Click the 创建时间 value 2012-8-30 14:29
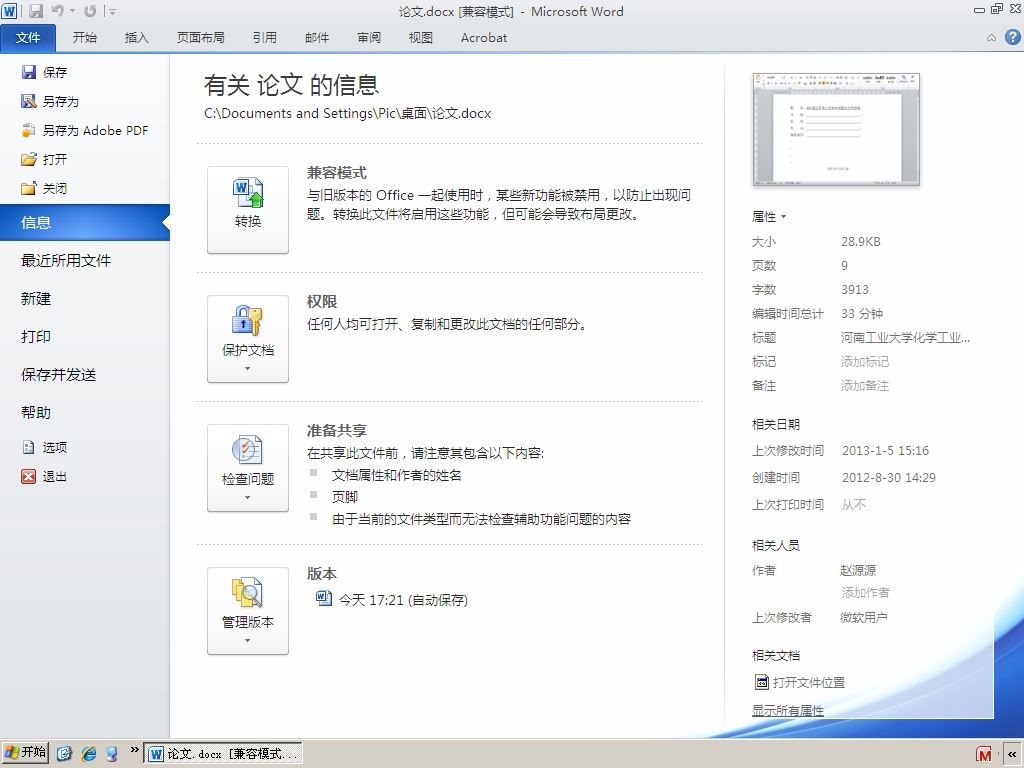The width and height of the screenshot is (1024, 768). click(889, 477)
